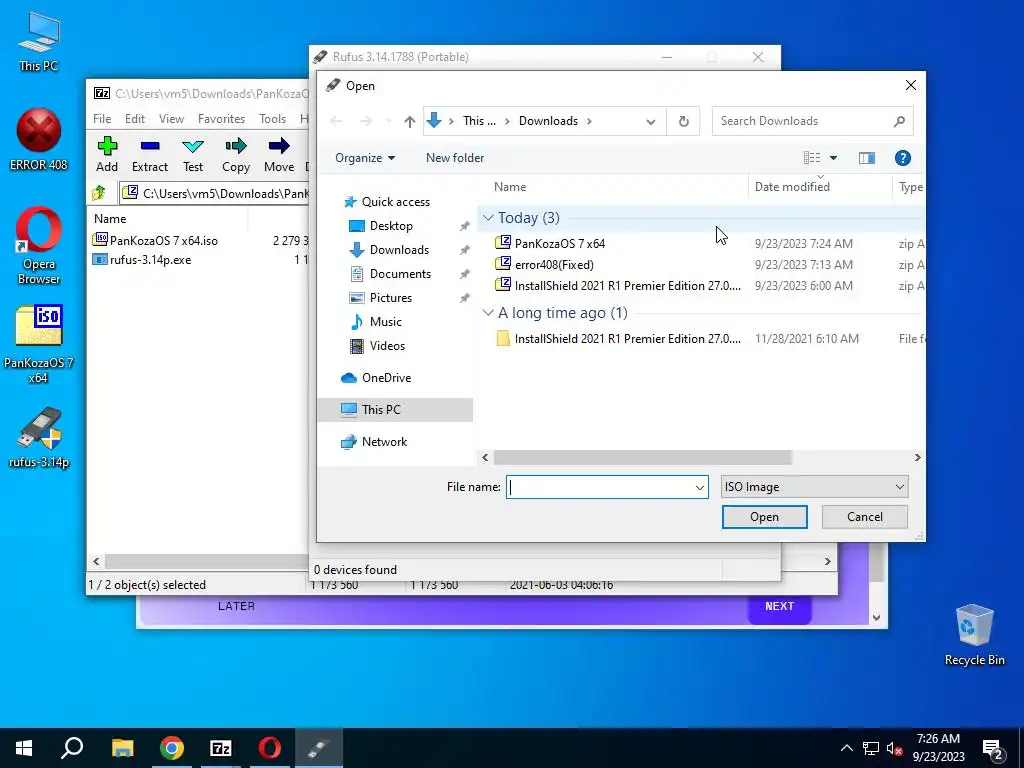This screenshot has height=768, width=1024.
Task: Open File Explorer from taskbar
Action: (122, 748)
